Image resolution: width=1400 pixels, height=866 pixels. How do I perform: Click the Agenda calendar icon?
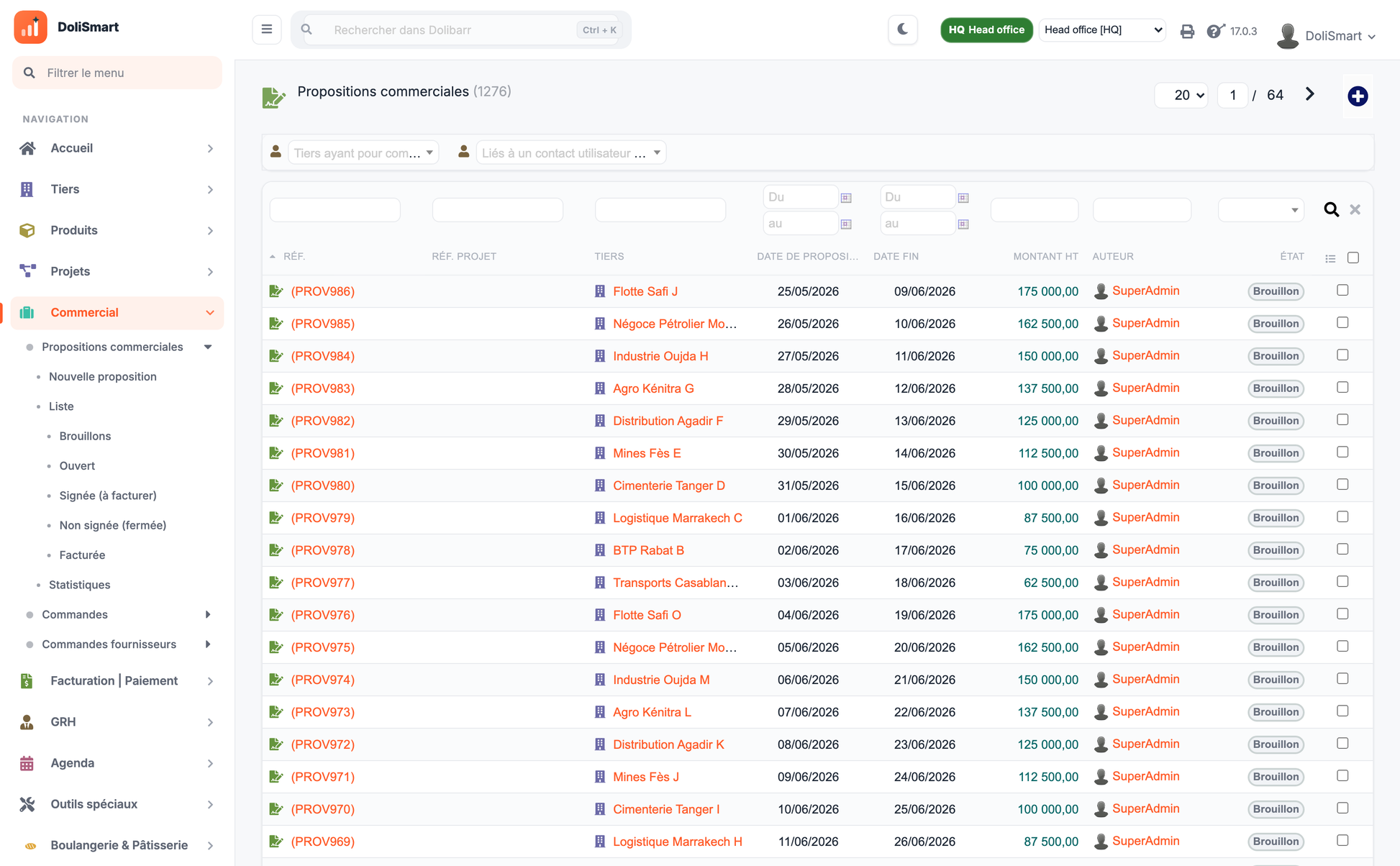[x=27, y=763]
